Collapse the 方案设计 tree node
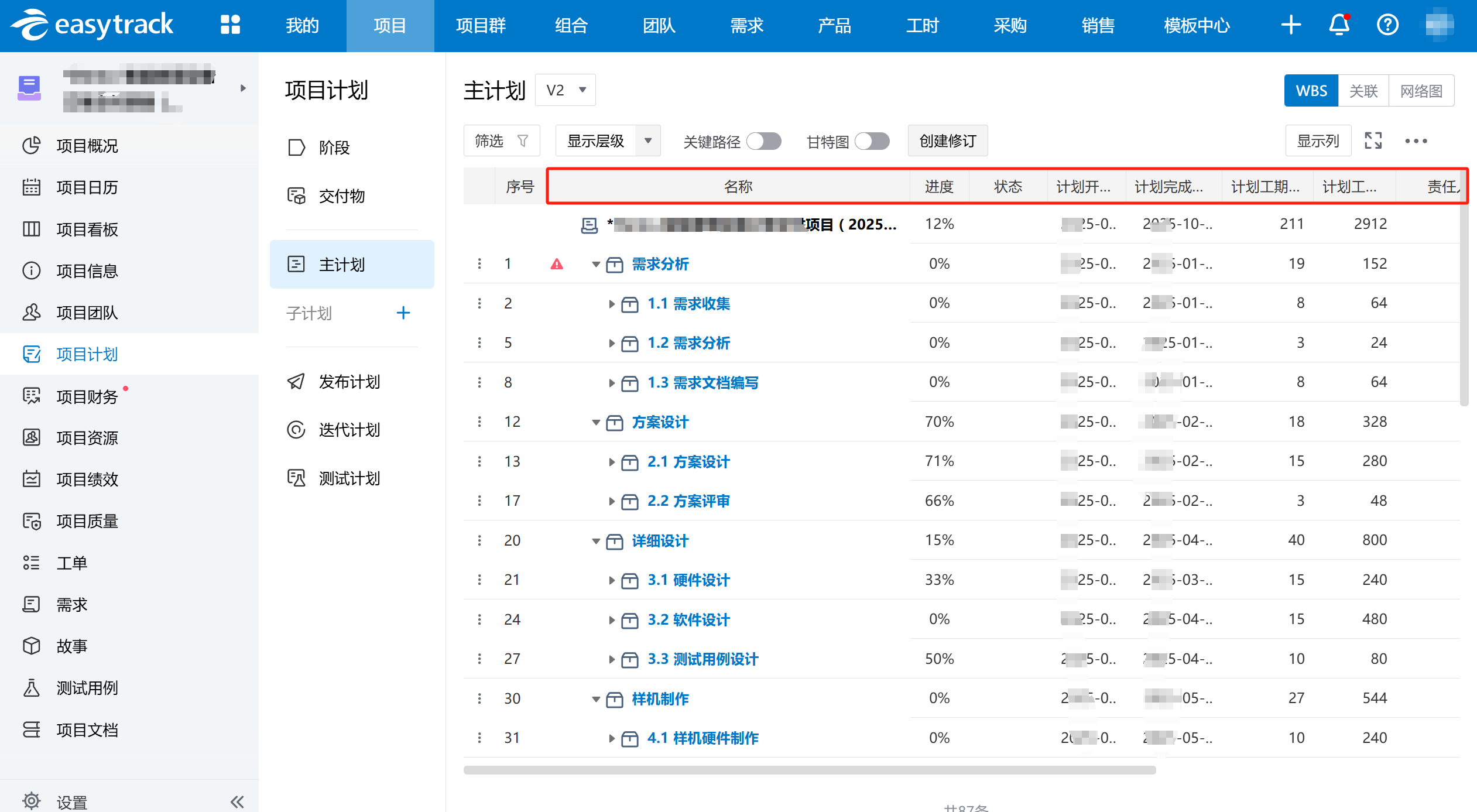The image size is (1477, 812). point(596,423)
